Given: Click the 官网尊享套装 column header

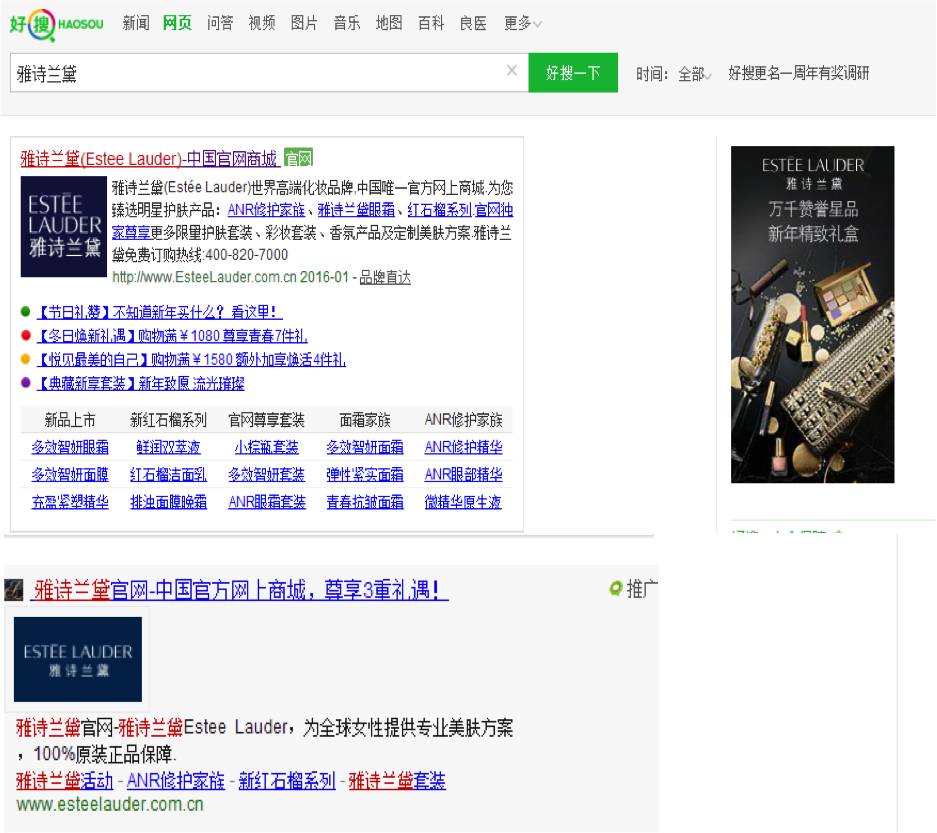Looking at the screenshot, I should pos(267,420).
